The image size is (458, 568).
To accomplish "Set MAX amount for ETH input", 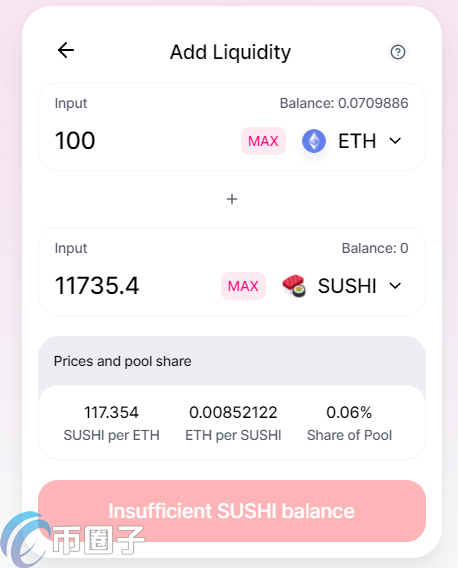I will 263,141.
